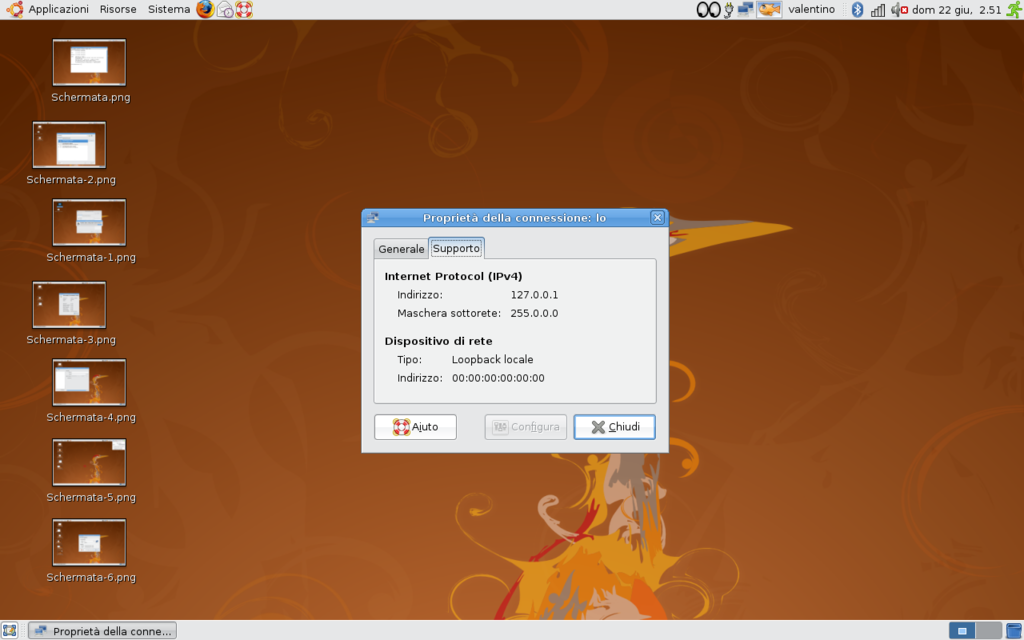Click the rolling eyes applet
Image resolution: width=1024 pixels, height=640 pixels.
click(708, 10)
